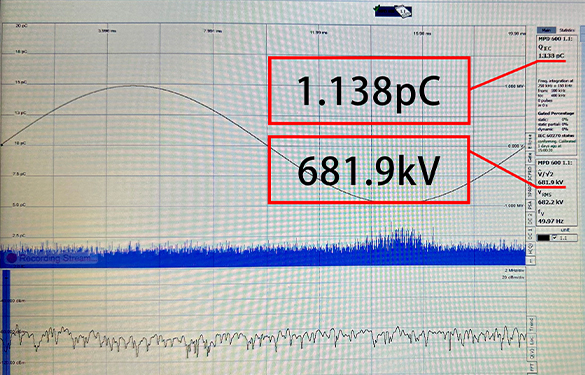Open the DC 1 vertical tab
This screenshot has width=585, height=375.
pyautogui.click(x=530, y=234)
